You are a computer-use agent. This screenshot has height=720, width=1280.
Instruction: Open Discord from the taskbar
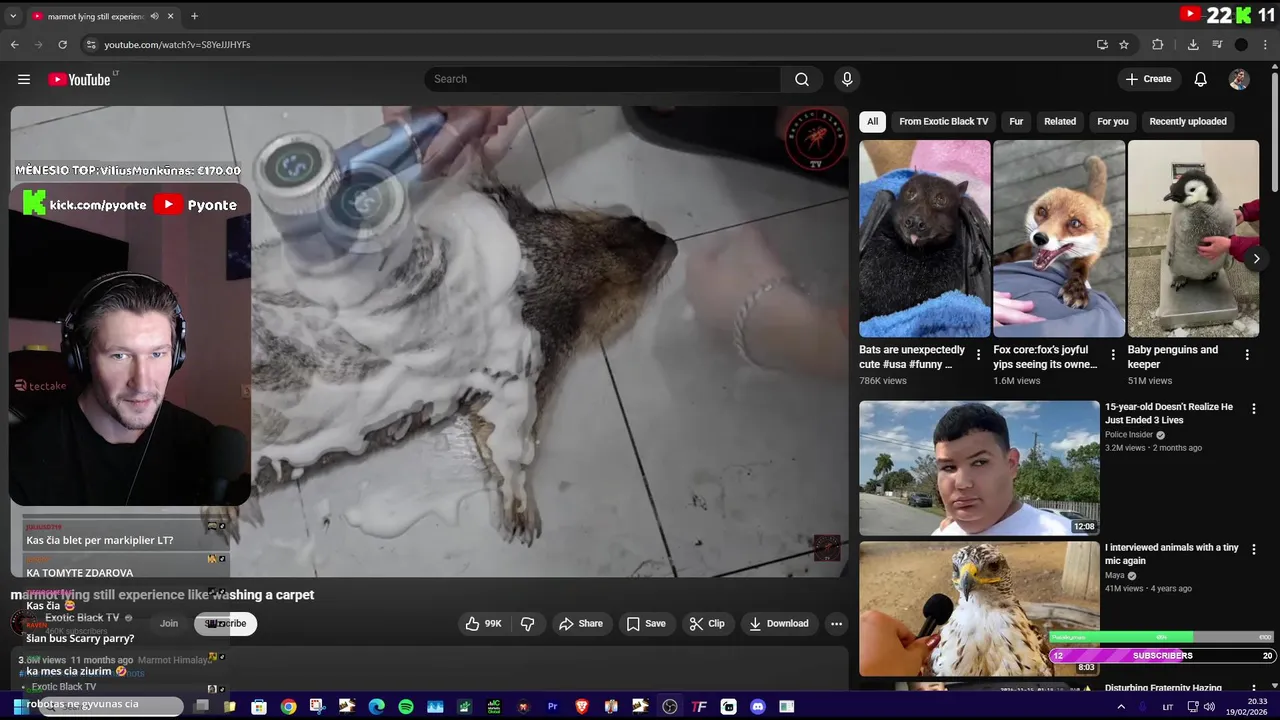(x=758, y=706)
